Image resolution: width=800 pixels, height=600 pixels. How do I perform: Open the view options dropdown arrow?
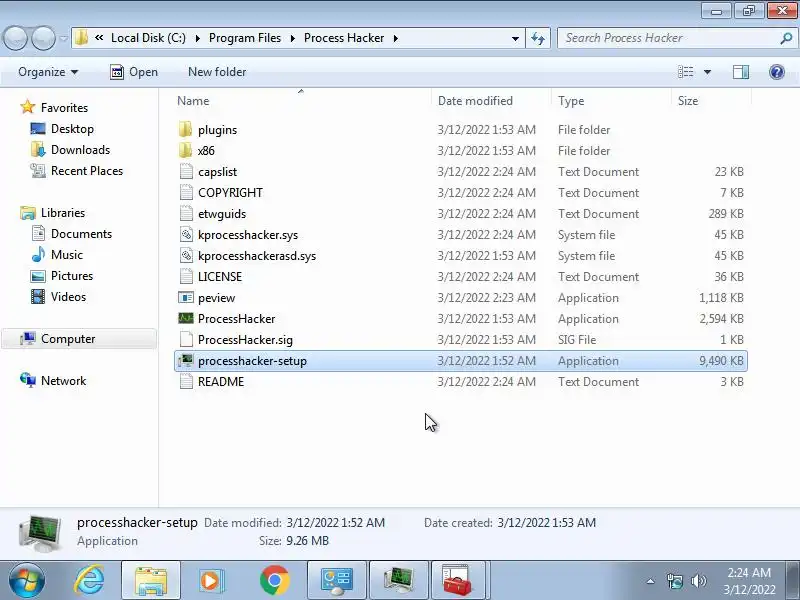(x=707, y=72)
